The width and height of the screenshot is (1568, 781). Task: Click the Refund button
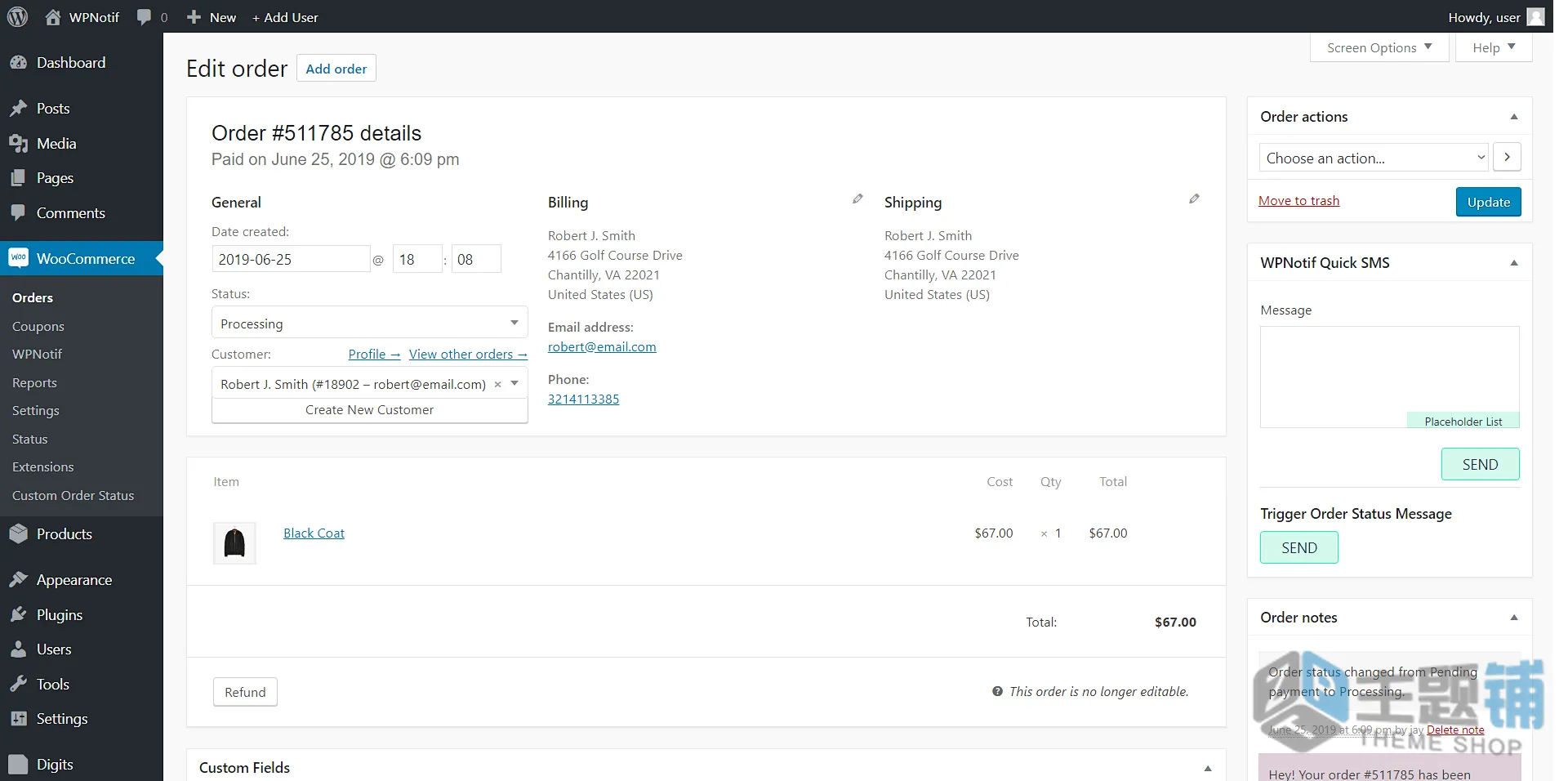[x=245, y=692]
